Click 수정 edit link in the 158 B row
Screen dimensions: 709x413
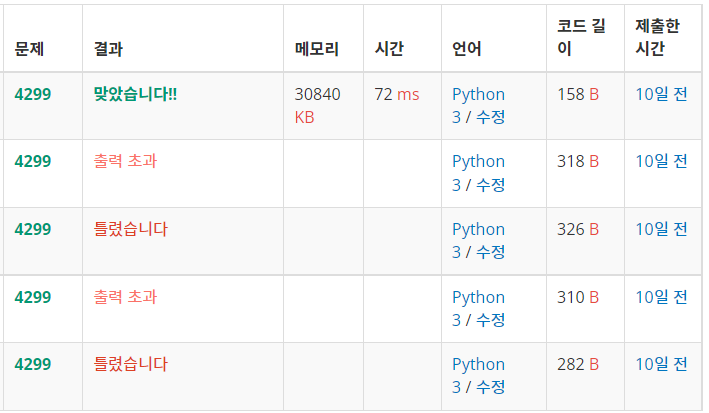pos(491,117)
